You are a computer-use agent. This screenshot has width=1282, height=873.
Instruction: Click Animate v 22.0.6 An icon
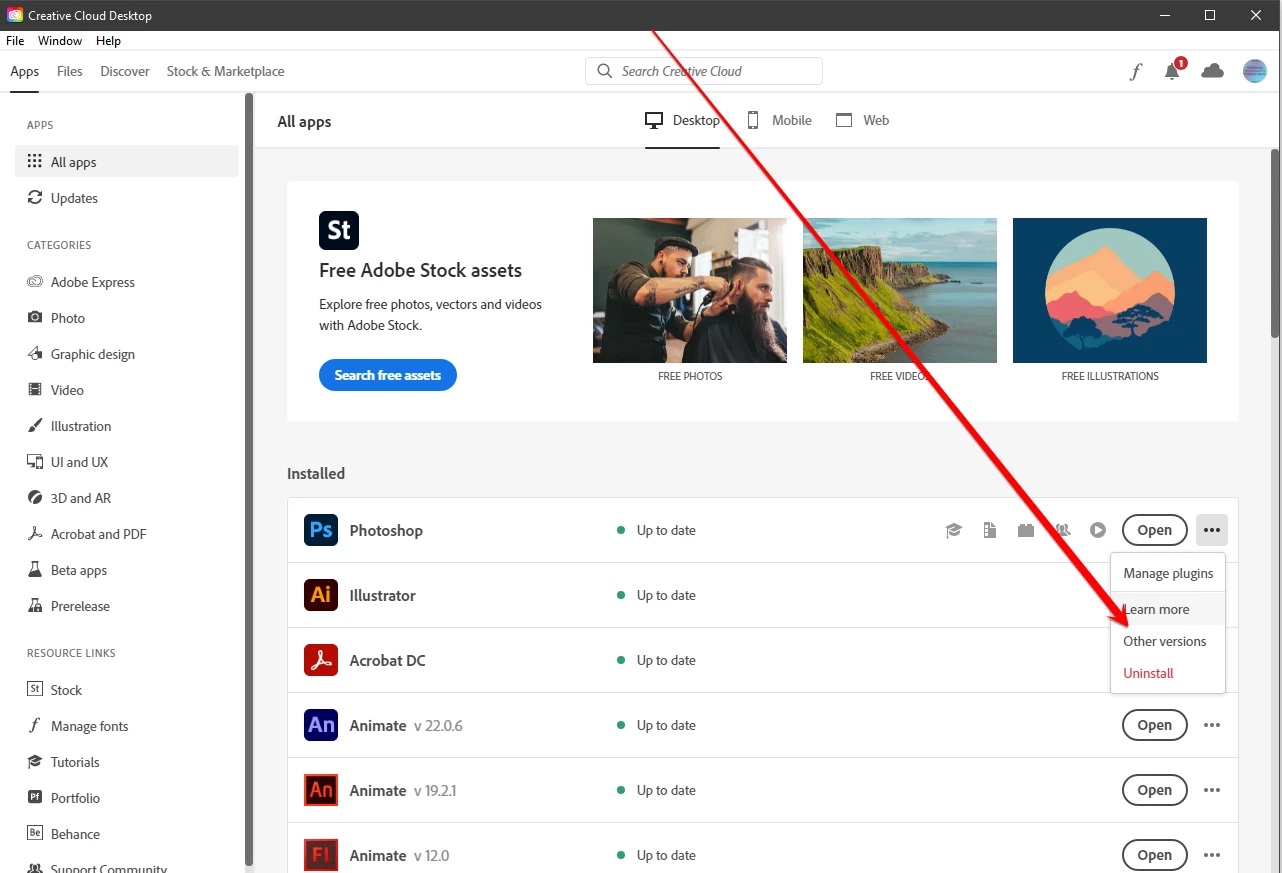click(x=321, y=725)
